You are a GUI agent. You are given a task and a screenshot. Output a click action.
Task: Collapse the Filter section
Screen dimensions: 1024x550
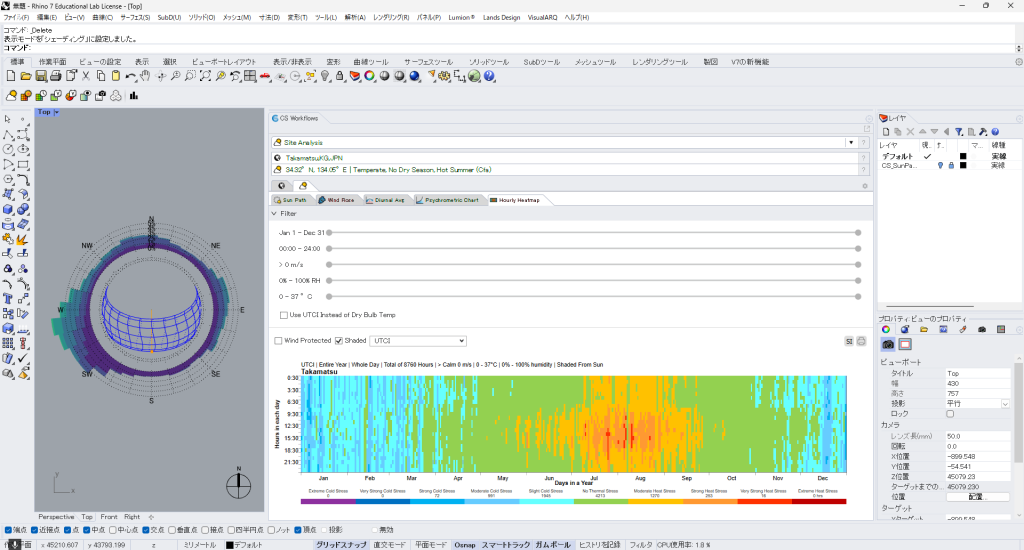click(275, 213)
